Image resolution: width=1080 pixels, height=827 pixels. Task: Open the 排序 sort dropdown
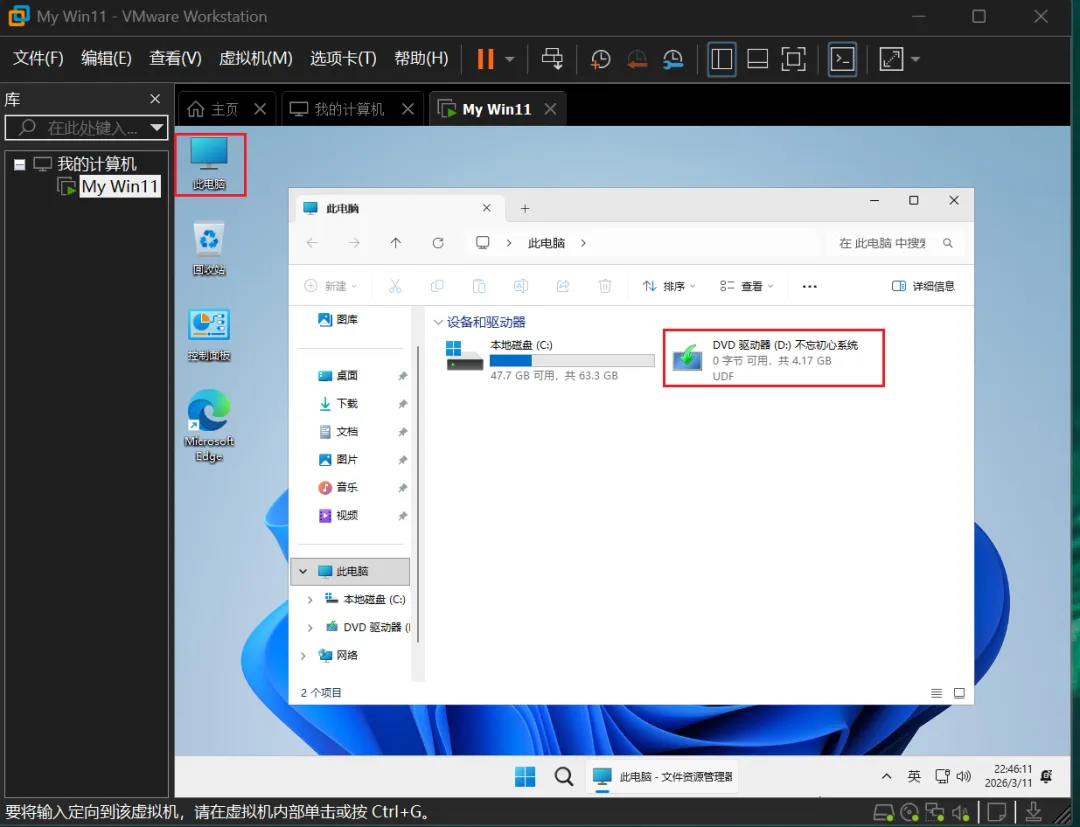tap(669, 286)
